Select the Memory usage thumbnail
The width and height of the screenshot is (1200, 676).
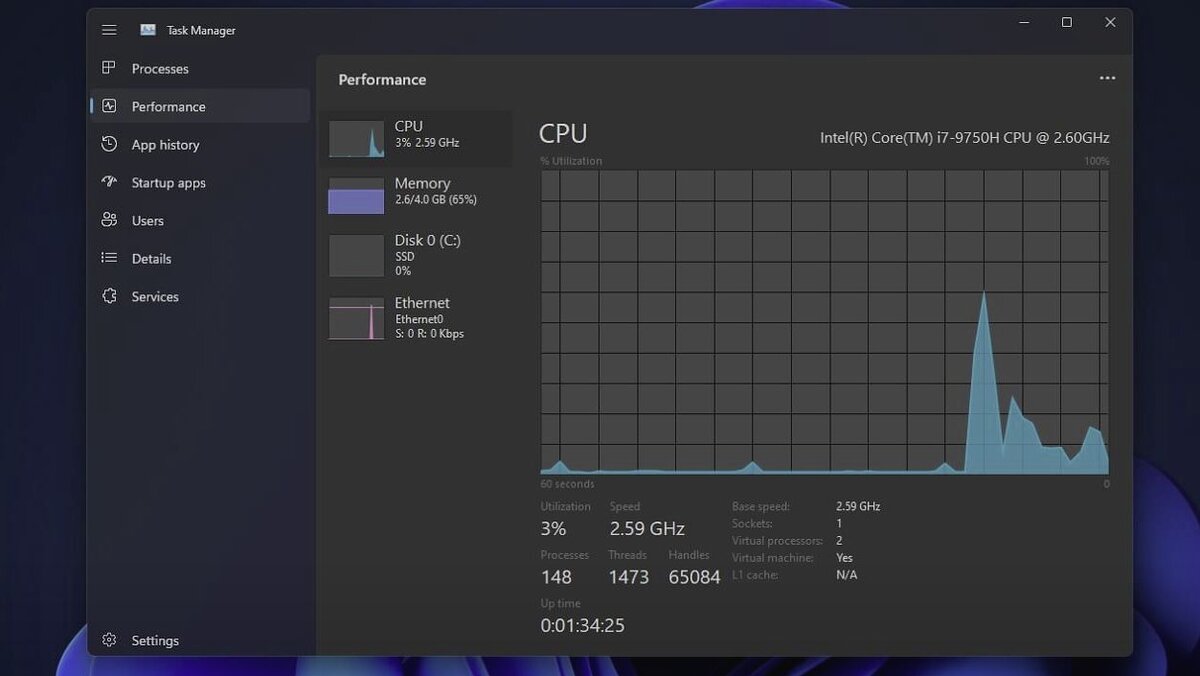356,196
